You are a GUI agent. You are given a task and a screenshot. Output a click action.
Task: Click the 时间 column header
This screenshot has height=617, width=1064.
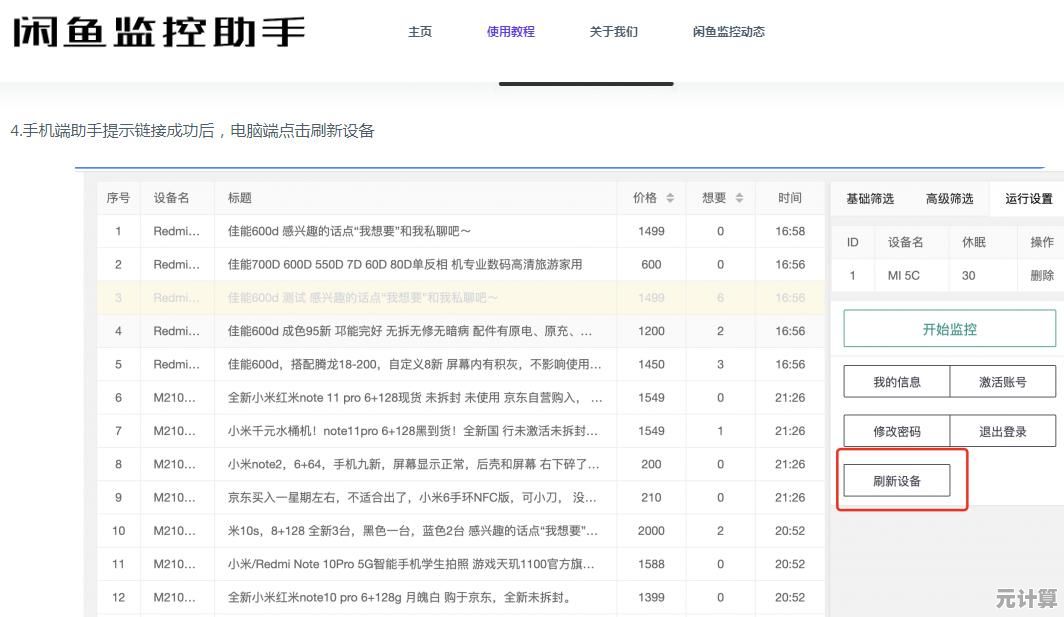(x=789, y=198)
